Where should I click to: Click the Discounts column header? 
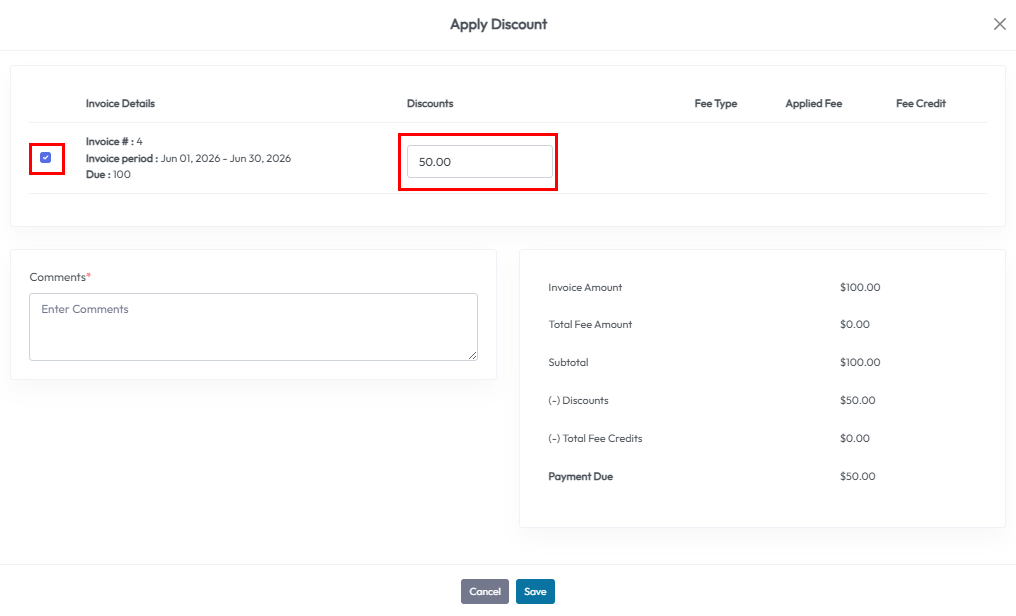tap(430, 104)
